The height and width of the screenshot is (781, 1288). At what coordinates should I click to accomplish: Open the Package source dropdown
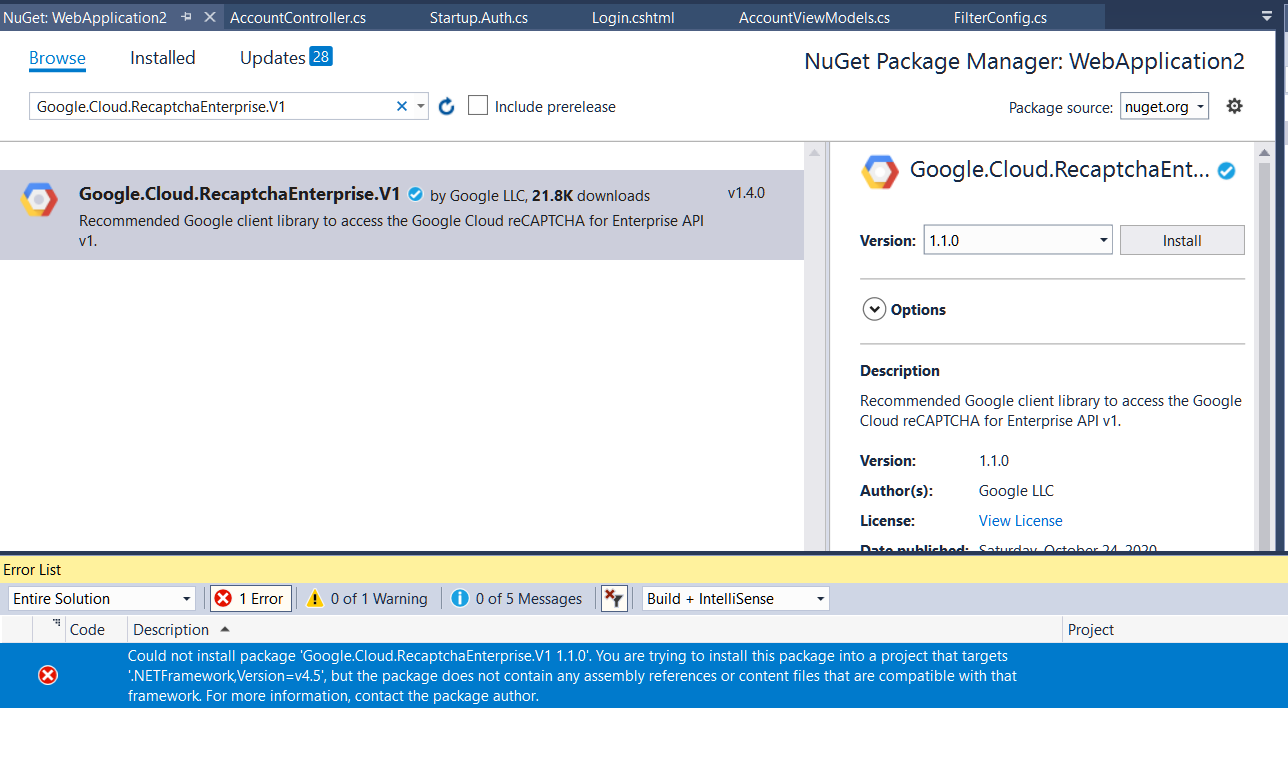tap(1164, 106)
